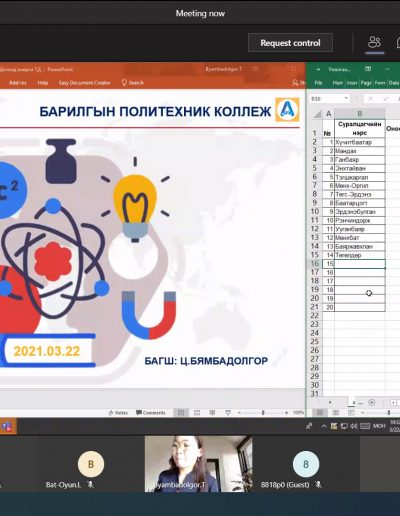Open the File tab in Excel
Screen dimensions: 400x516
click(318, 83)
